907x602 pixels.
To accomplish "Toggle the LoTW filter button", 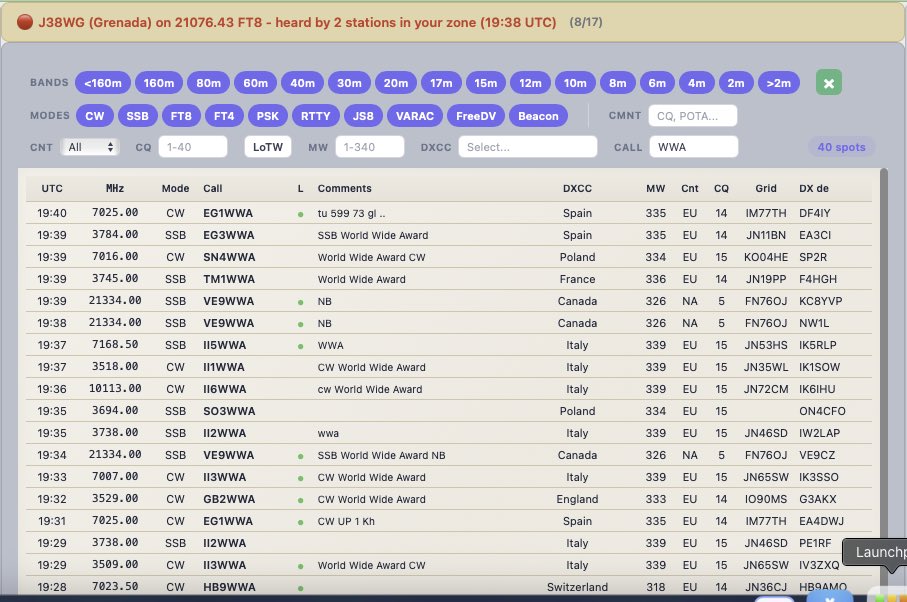I will pyautogui.click(x=268, y=147).
